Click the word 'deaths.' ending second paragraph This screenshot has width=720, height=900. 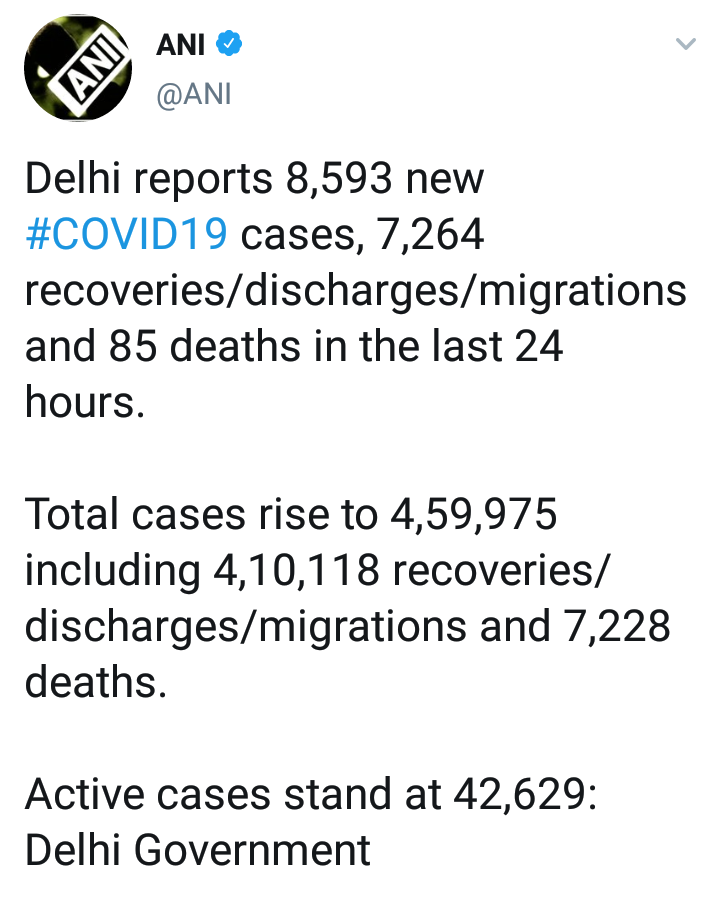(94, 683)
